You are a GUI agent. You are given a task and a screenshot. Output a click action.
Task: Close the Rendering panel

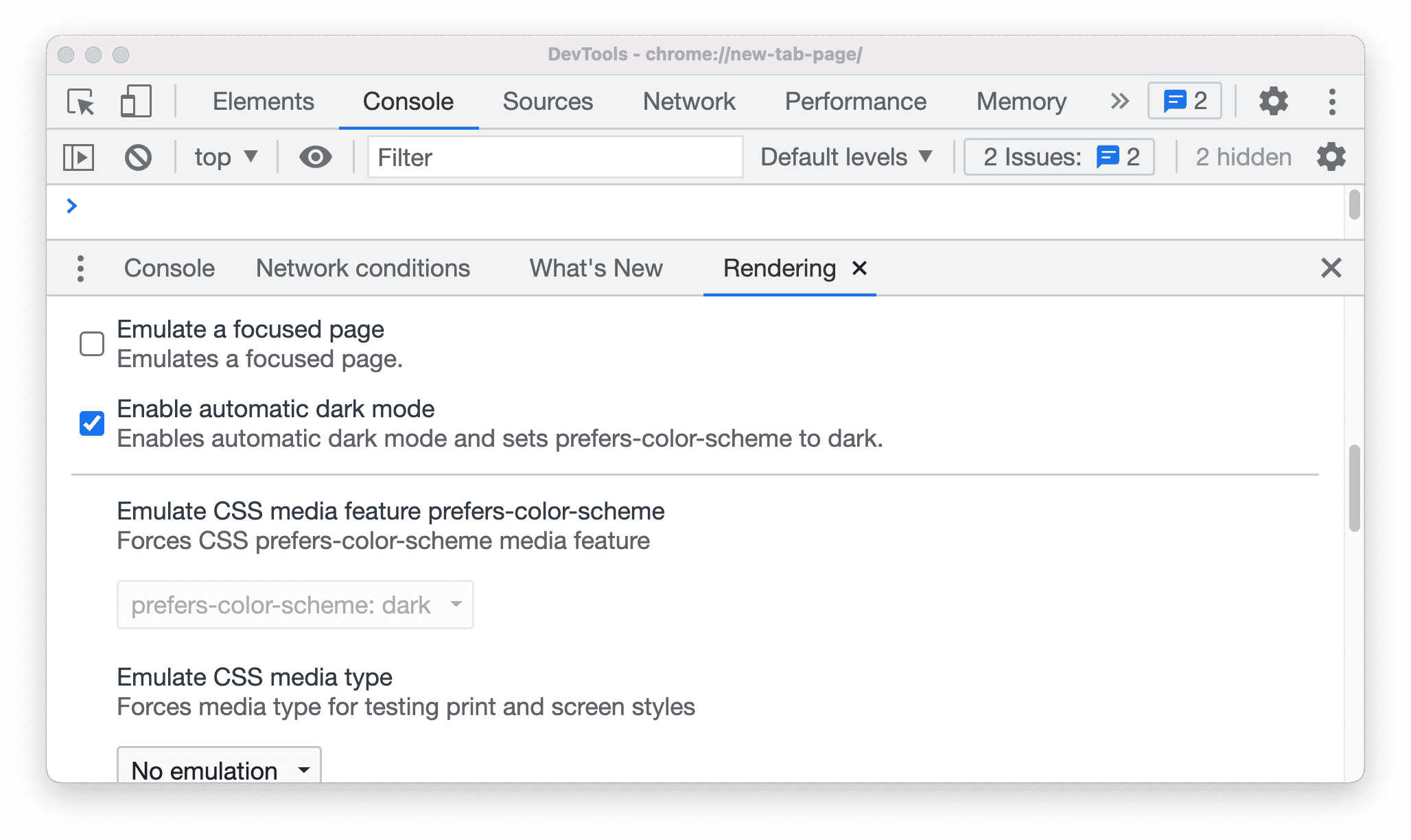[858, 268]
